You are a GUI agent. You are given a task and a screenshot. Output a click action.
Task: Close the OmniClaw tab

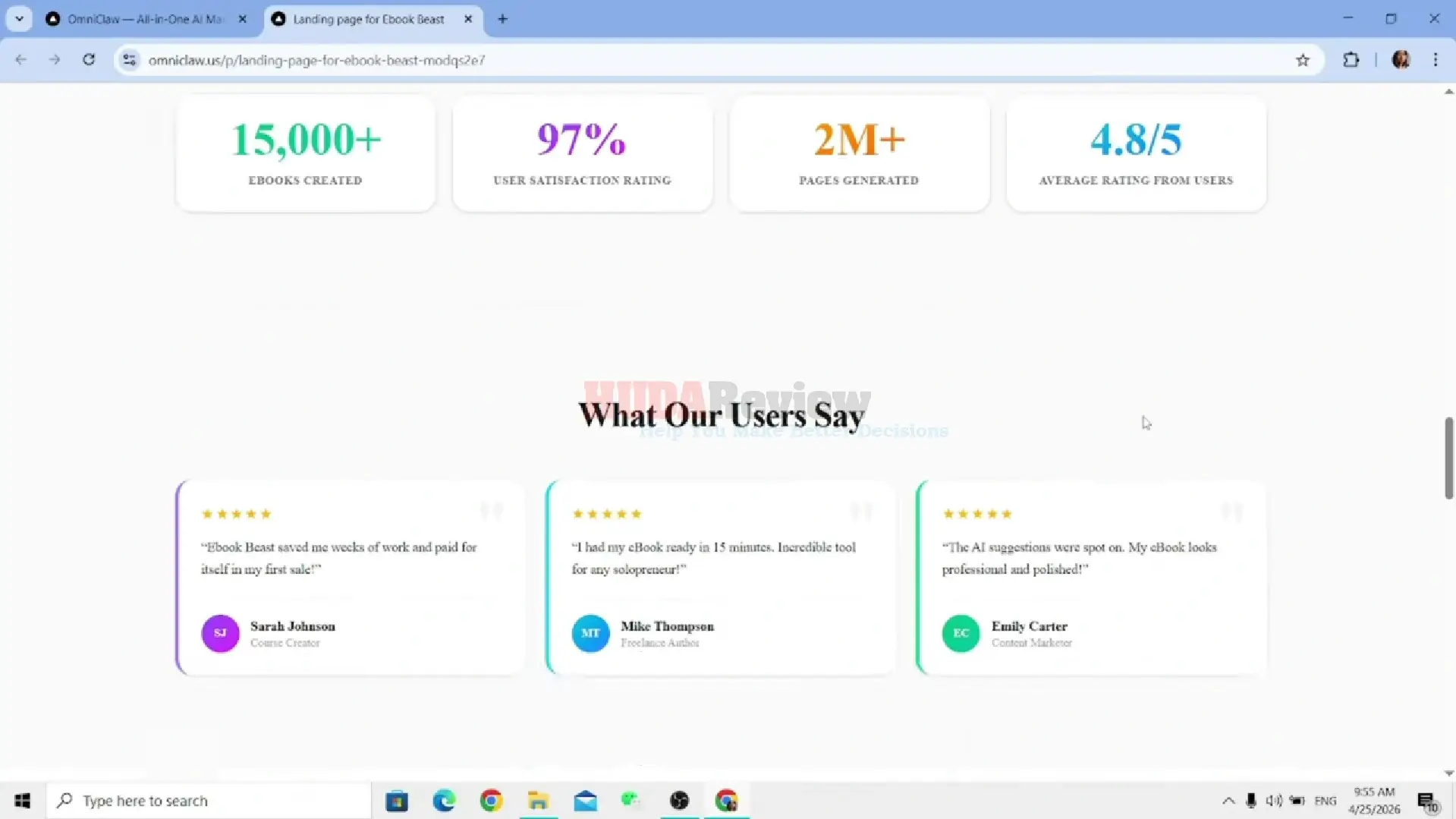[242, 19]
